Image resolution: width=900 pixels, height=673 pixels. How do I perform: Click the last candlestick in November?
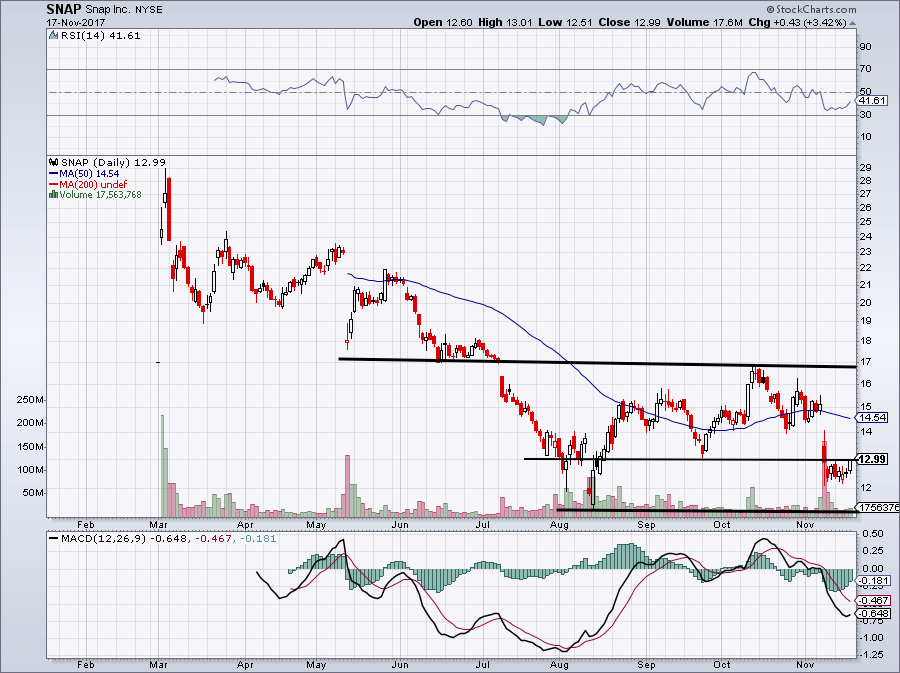point(850,466)
